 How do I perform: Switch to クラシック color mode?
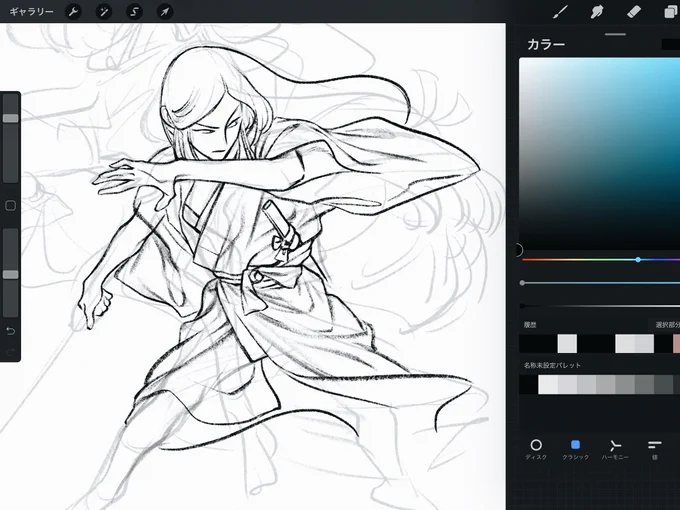coord(575,449)
